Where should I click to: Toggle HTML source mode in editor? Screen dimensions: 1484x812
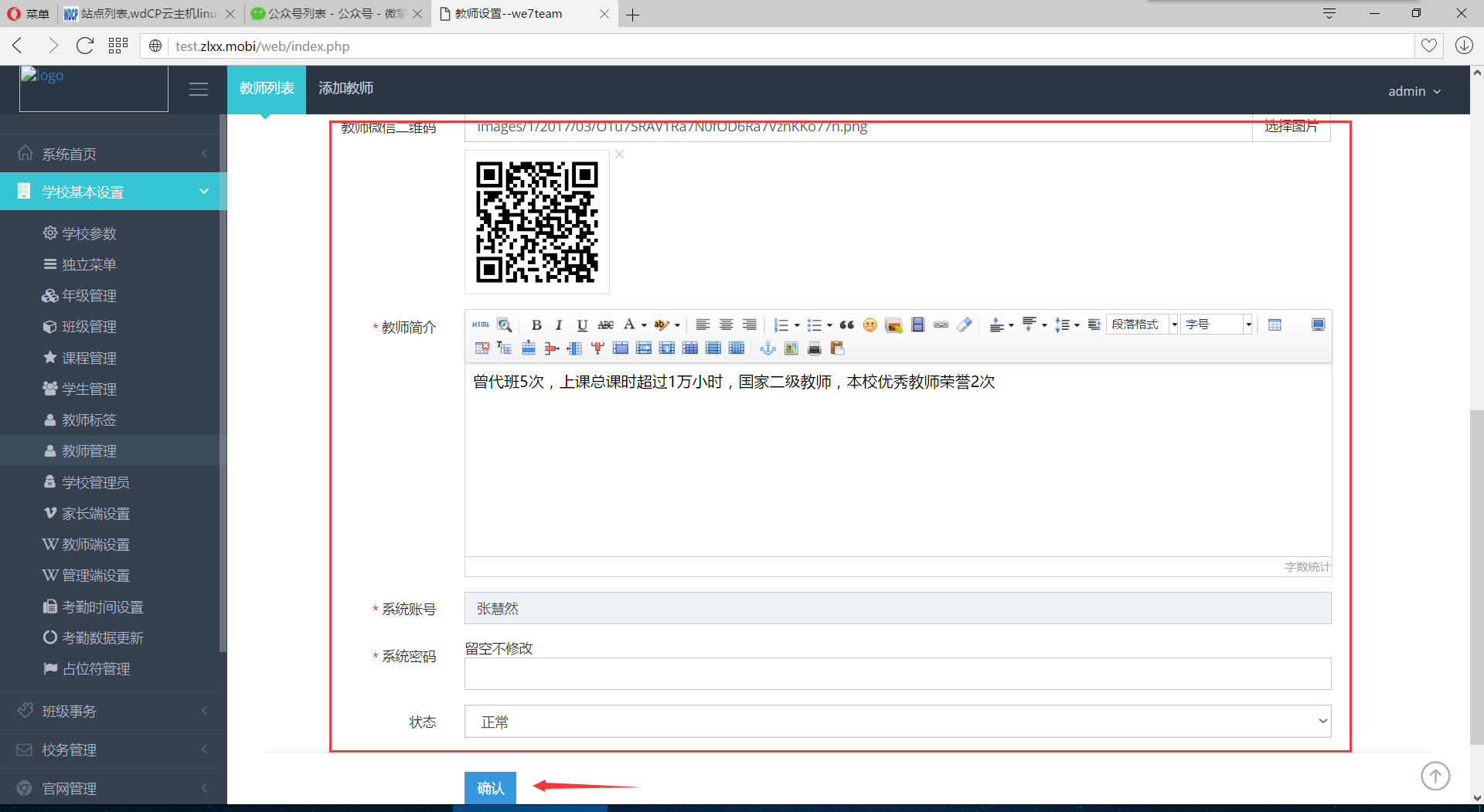[x=481, y=325]
